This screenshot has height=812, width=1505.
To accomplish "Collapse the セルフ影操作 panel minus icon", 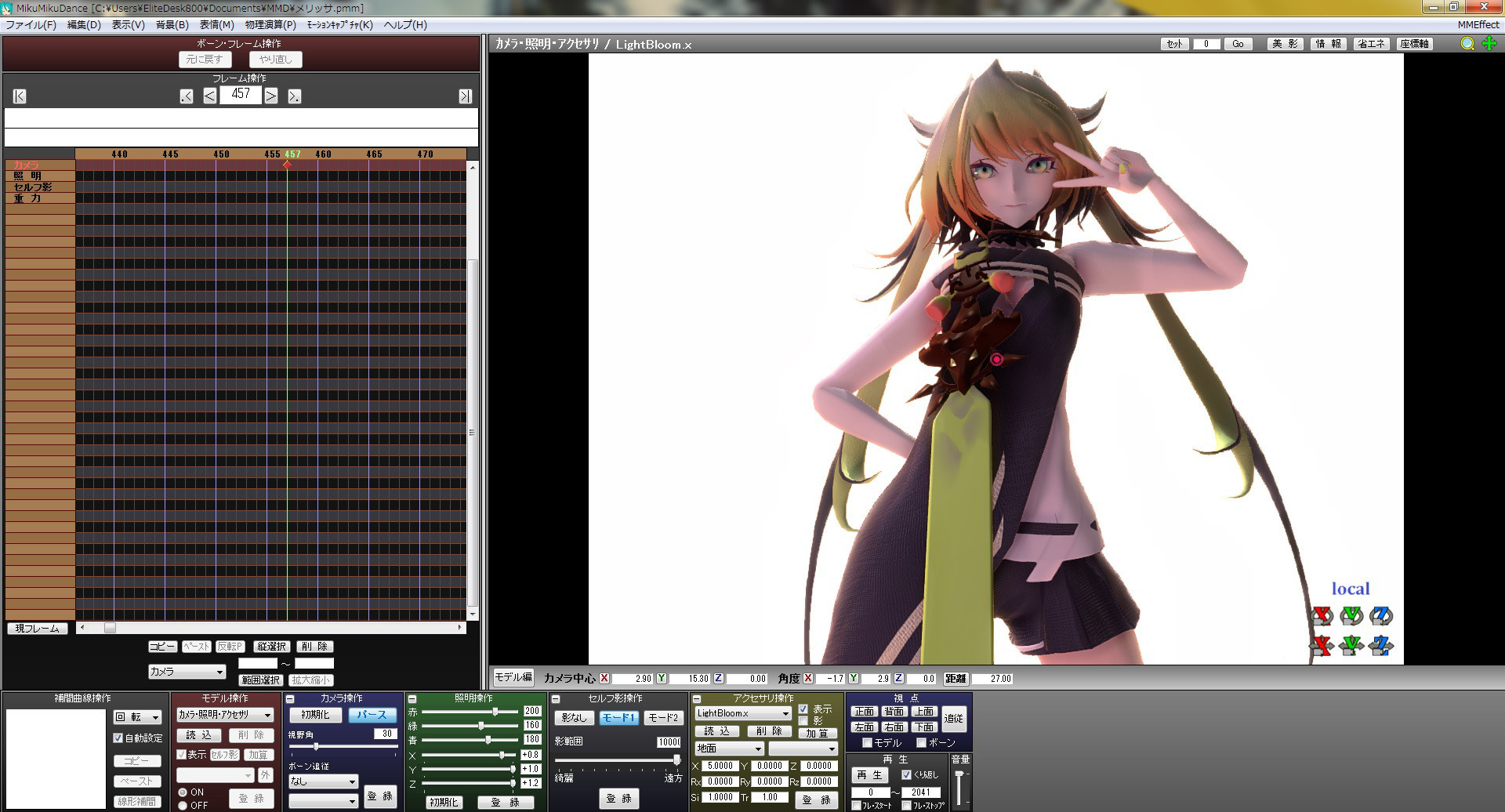I will tap(556, 699).
